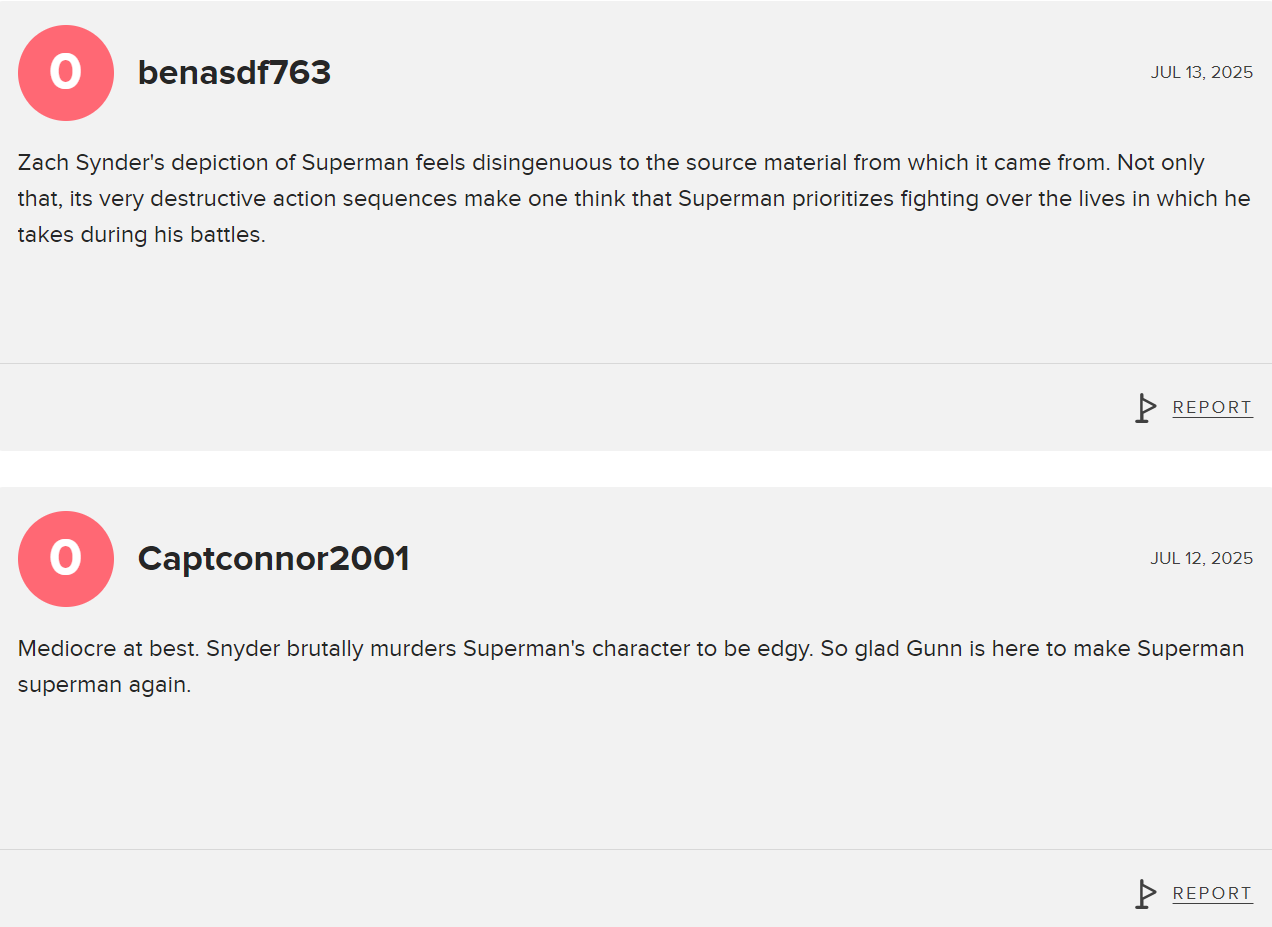The width and height of the screenshot is (1272, 927).
Task: Open the Captconnor2001 username
Action: (x=273, y=559)
